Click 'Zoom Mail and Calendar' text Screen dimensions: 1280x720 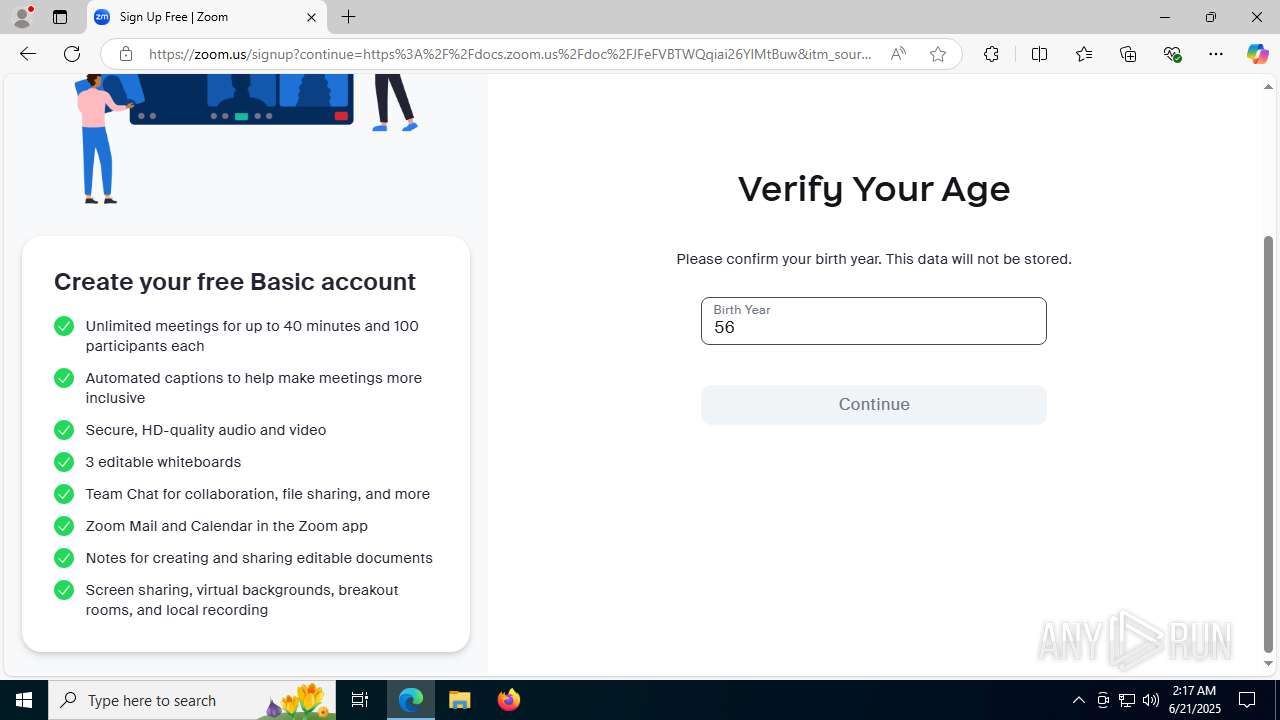pos(227,526)
